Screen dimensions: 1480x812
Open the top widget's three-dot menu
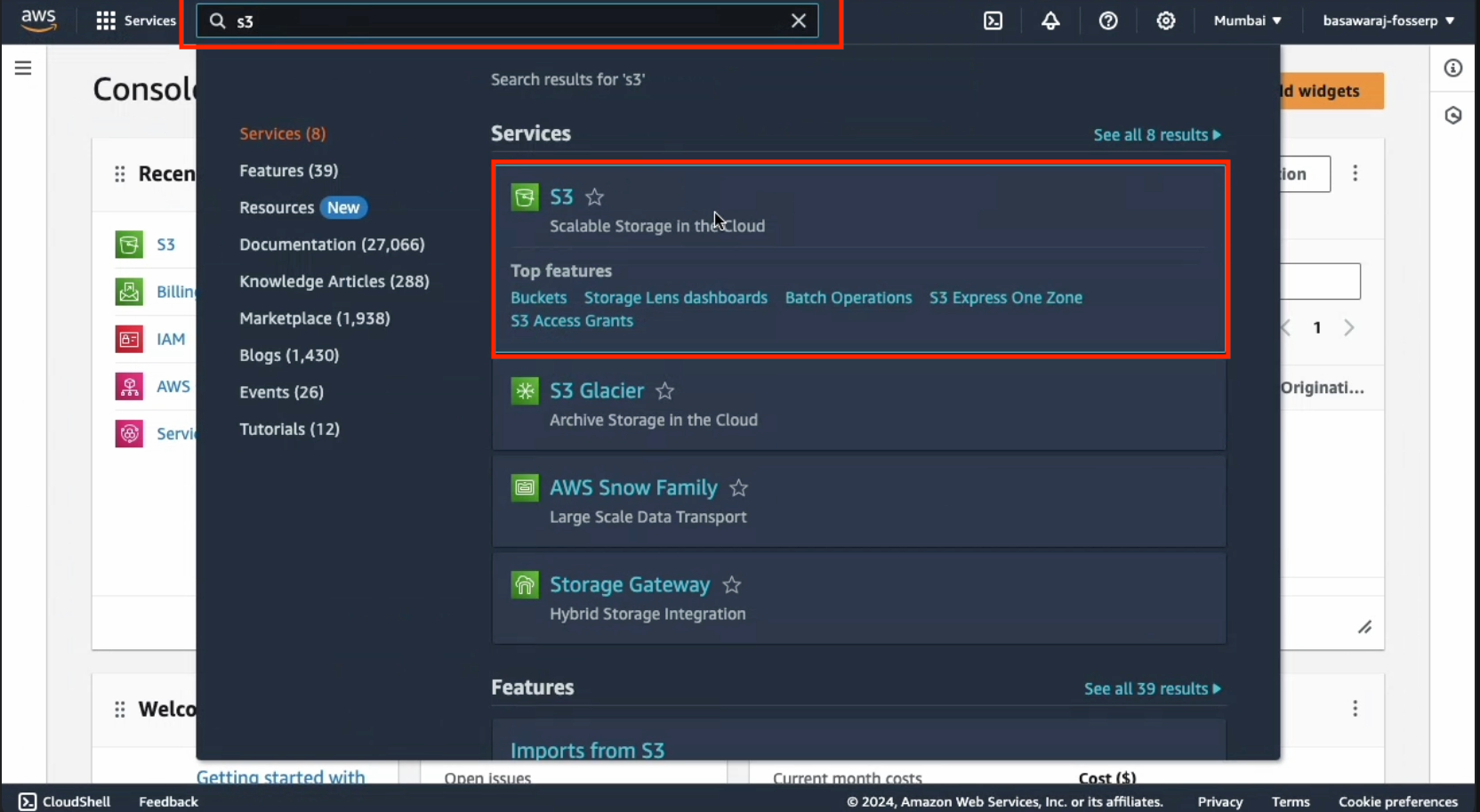click(x=1355, y=173)
